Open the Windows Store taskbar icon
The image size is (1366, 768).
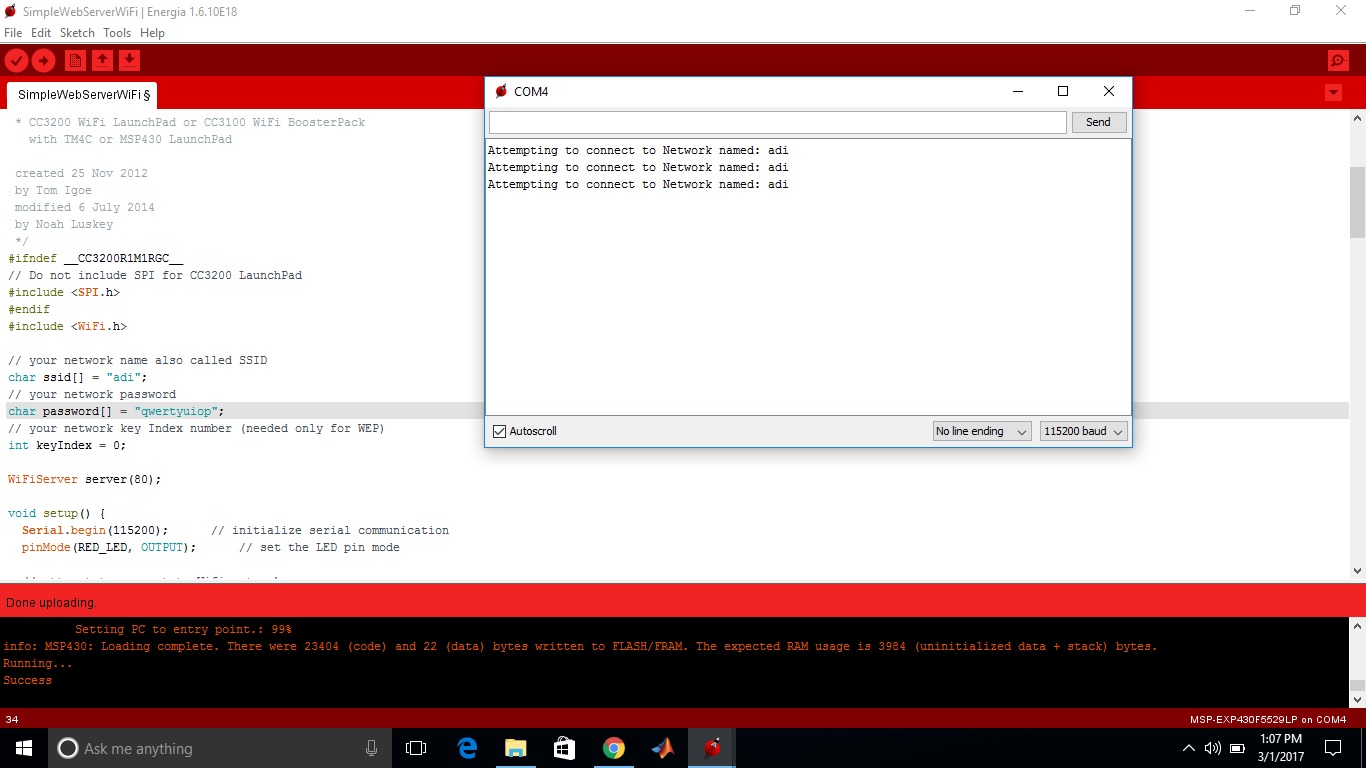point(564,748)
